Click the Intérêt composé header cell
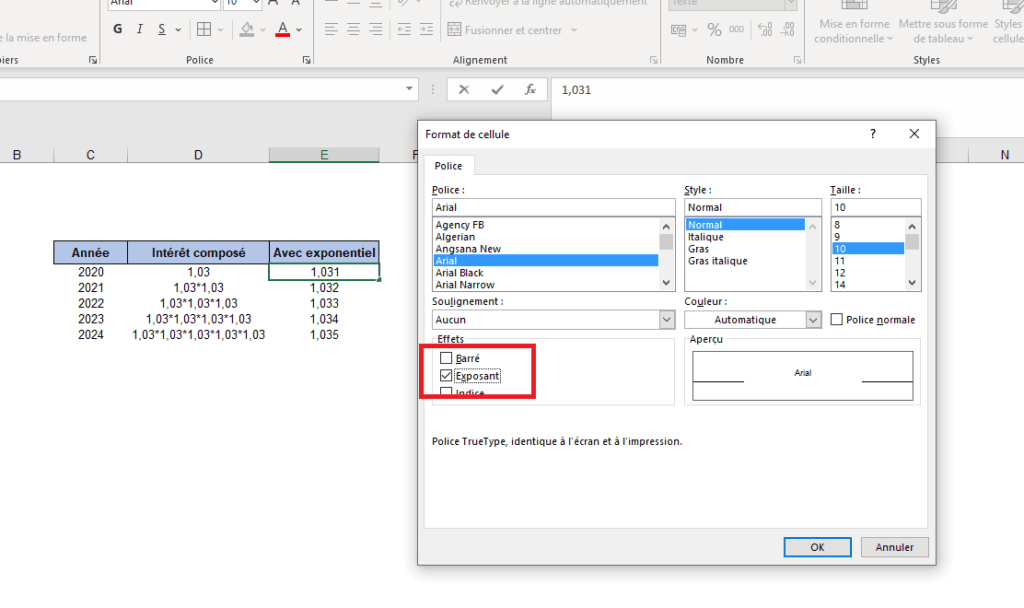 pyautogui.click(x=199, y=253)
